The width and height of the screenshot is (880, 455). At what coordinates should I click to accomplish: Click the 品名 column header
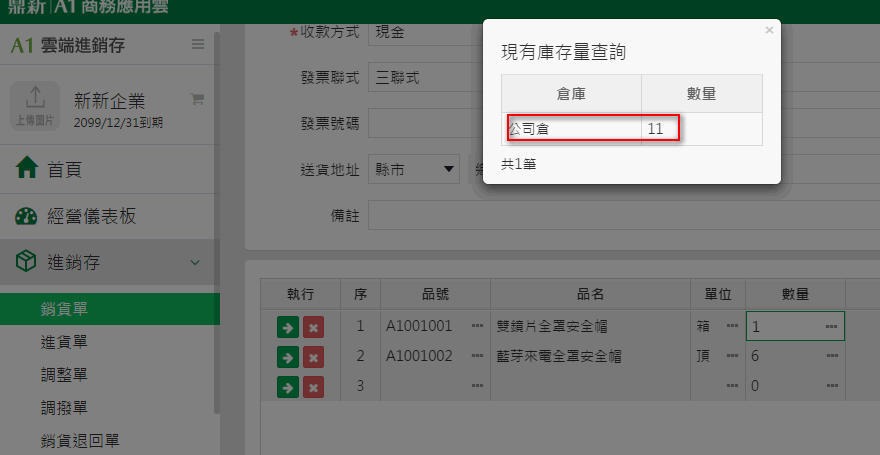590,294
